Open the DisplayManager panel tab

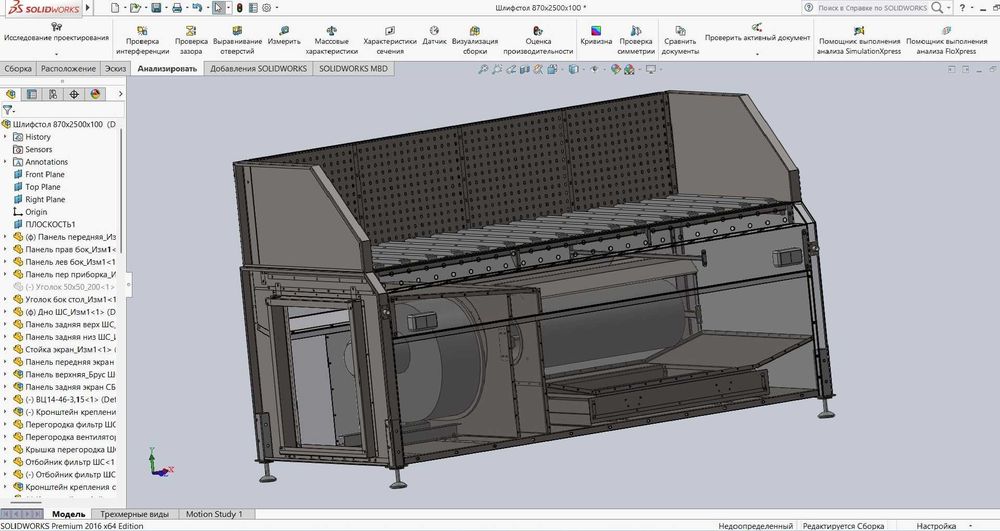[95, 94]
